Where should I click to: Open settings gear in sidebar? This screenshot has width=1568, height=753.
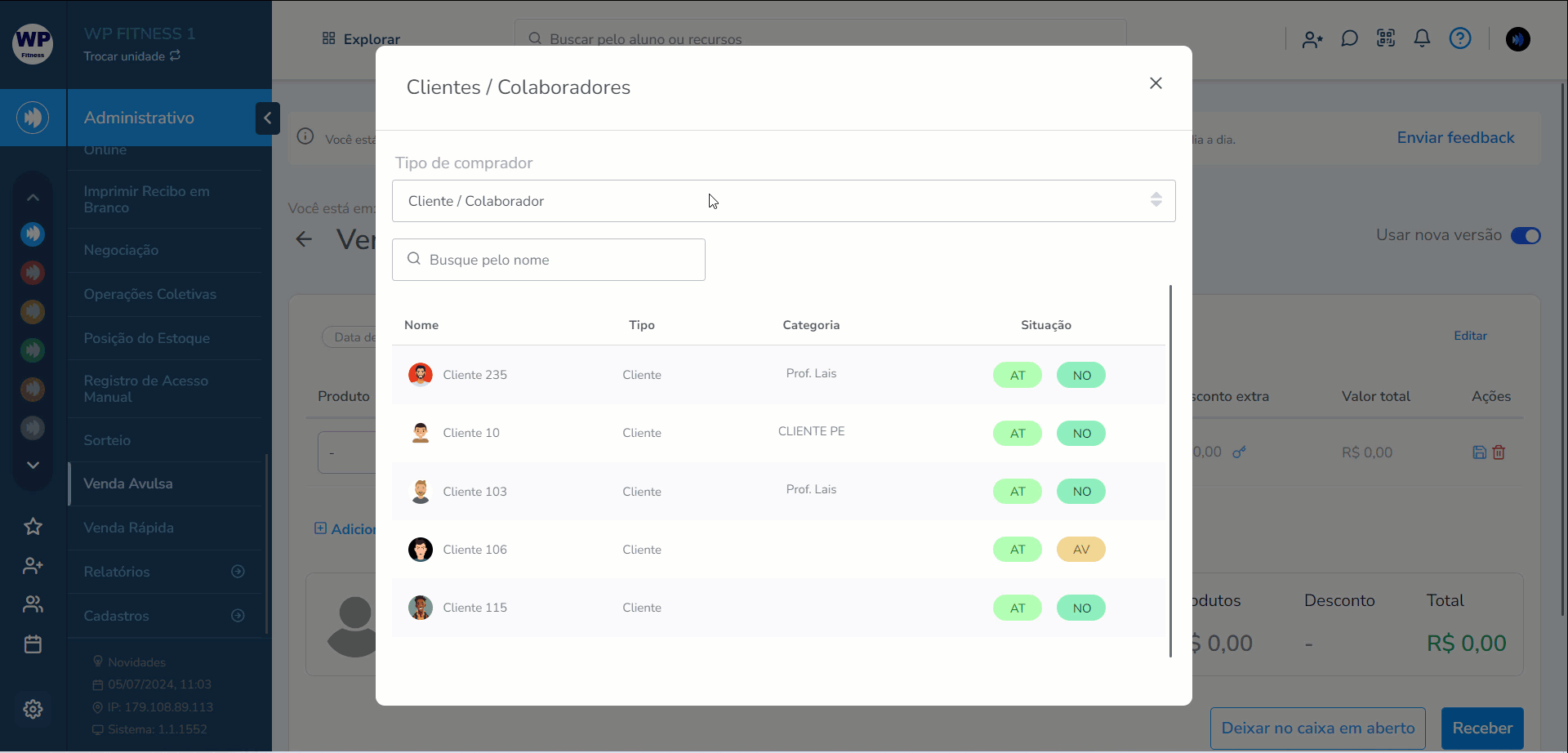pyautogui.click(x=33, y=709)
